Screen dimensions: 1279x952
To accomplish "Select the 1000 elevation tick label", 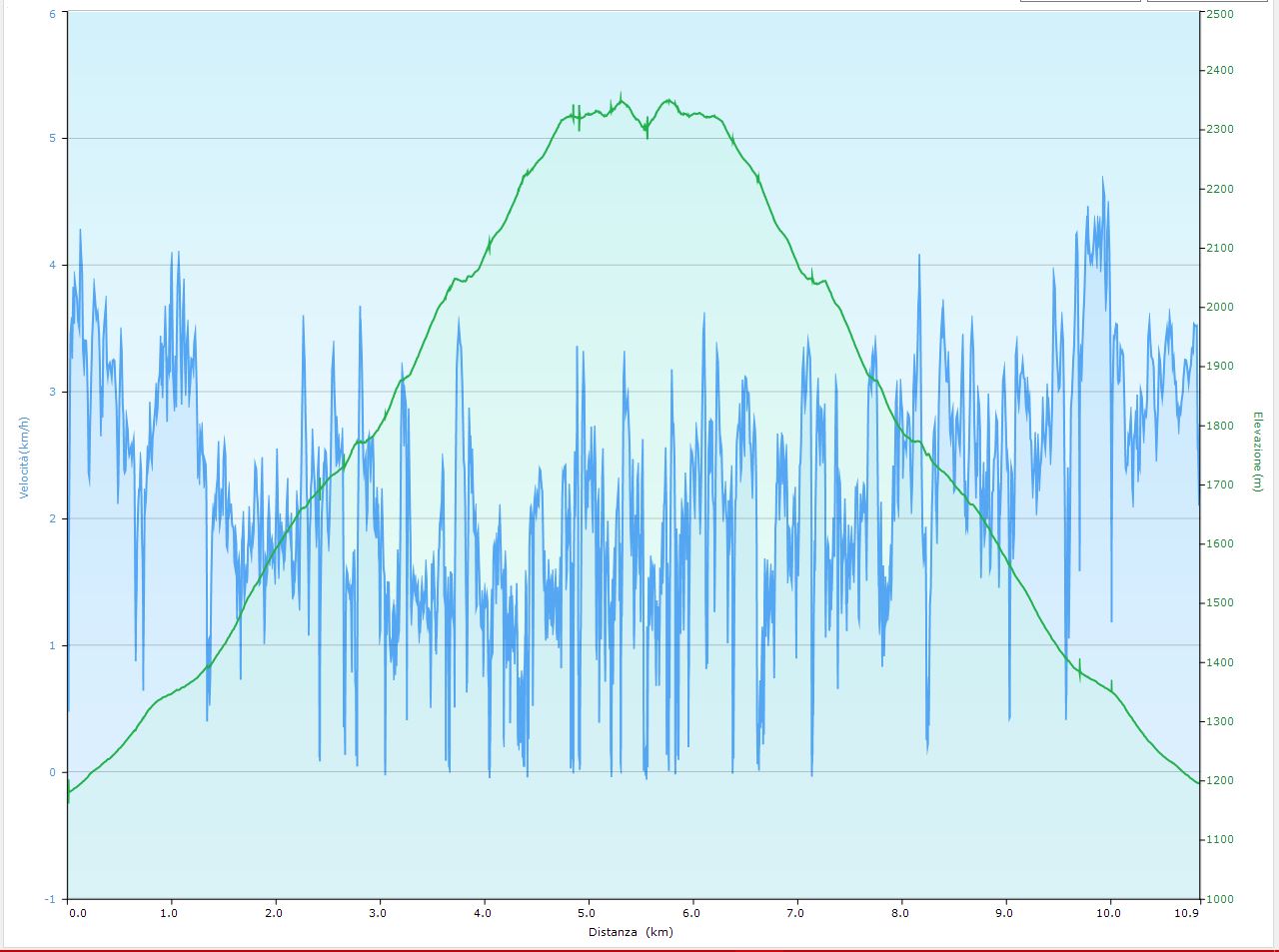I will click(1220, 899).
